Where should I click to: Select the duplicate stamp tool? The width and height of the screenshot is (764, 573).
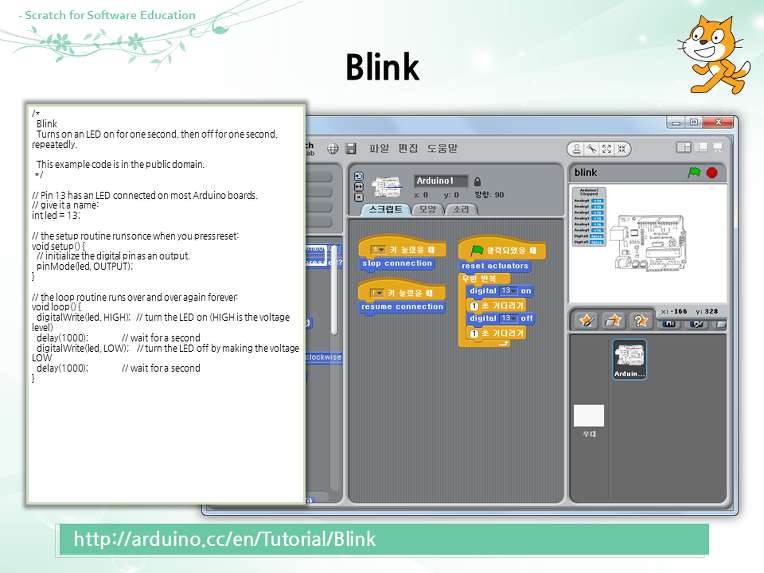577,149
